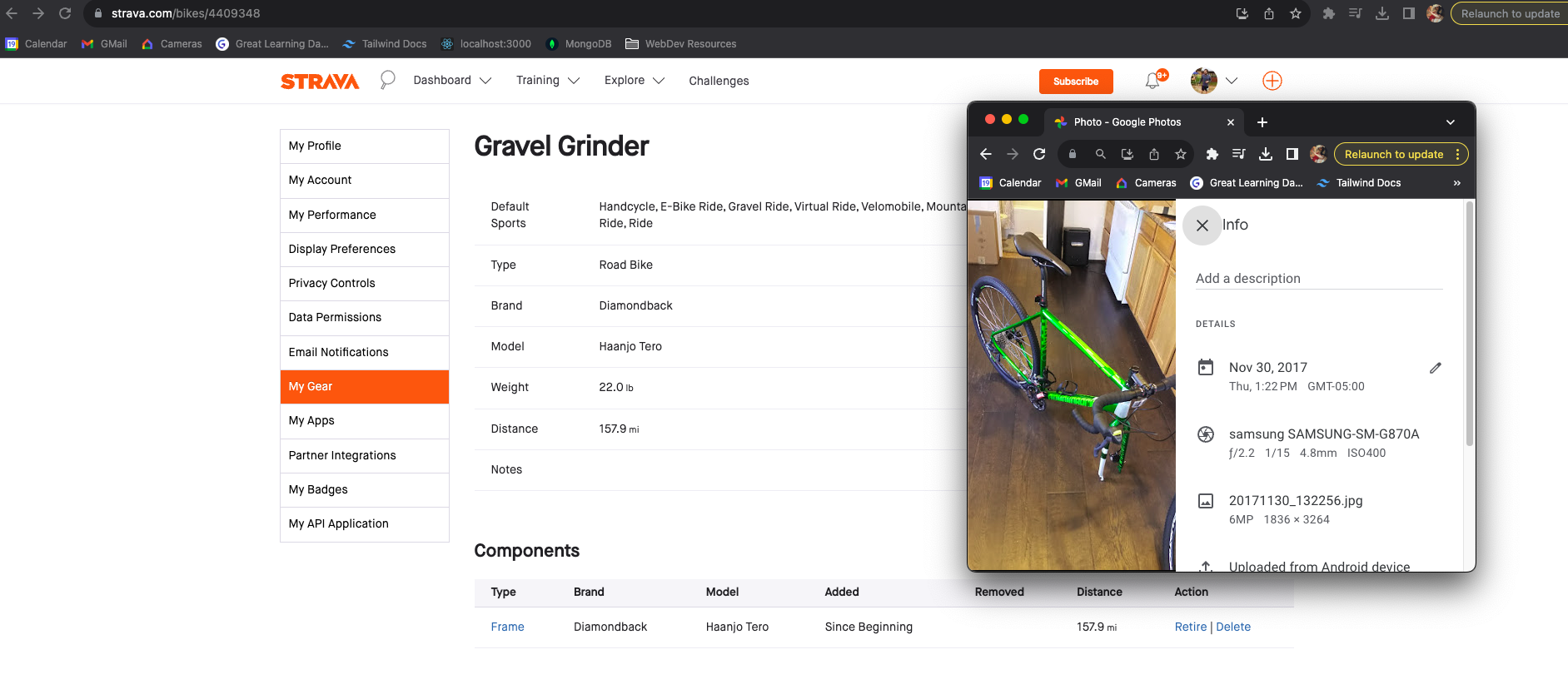Open the Strava notifications bell

click(1152, 81)
